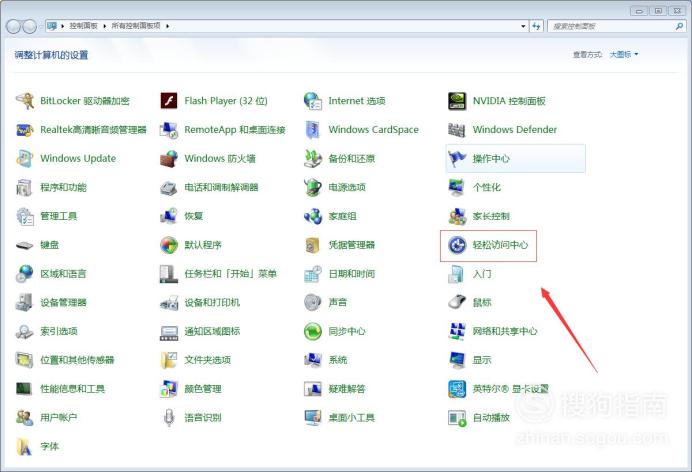This screenshot has height=472, width=692.
Task: Open 日期和时间 icon
Action: (313, 274)
